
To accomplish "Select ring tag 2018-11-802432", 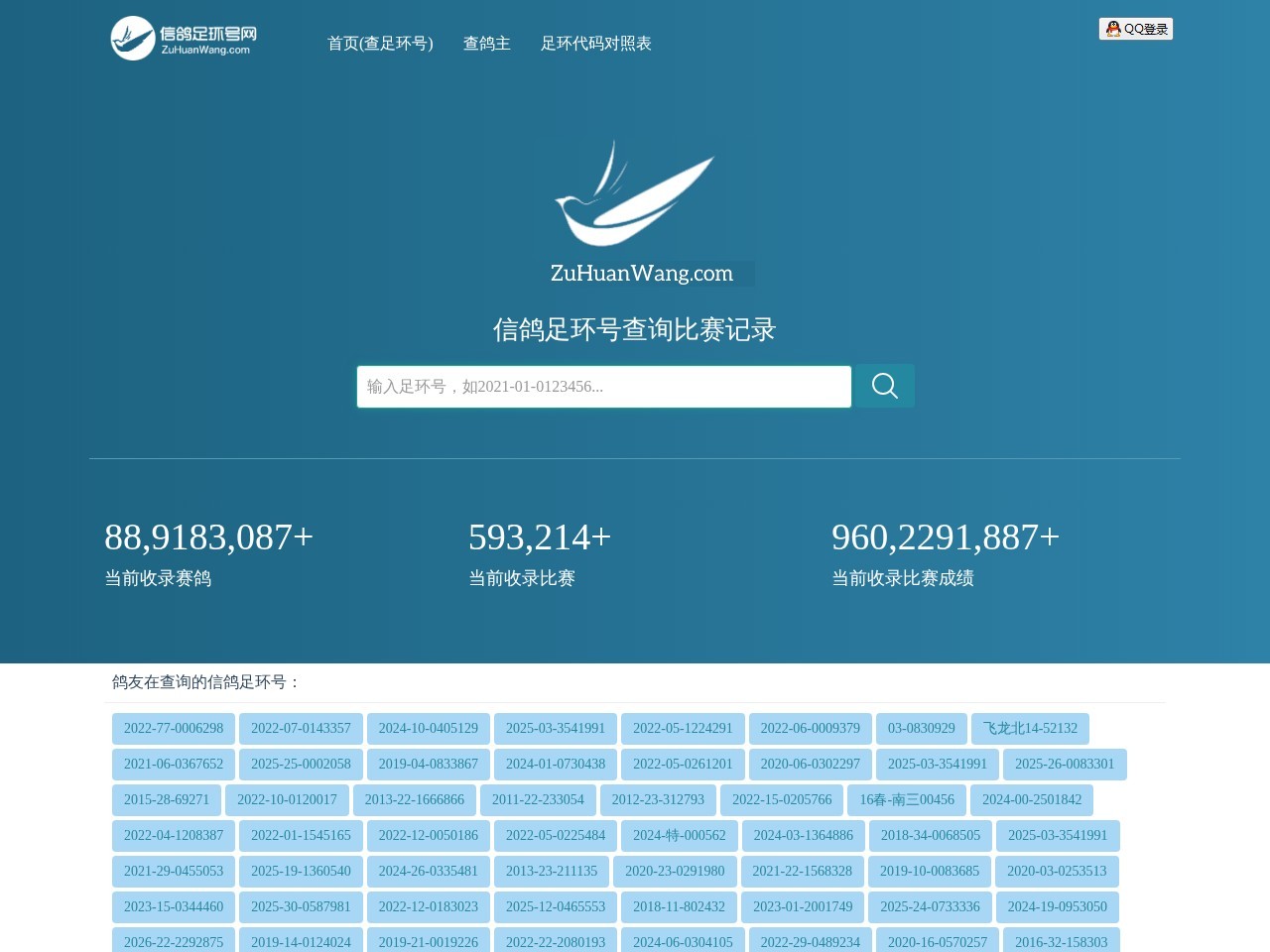I will pyautogui.click(x=680, y=907).
